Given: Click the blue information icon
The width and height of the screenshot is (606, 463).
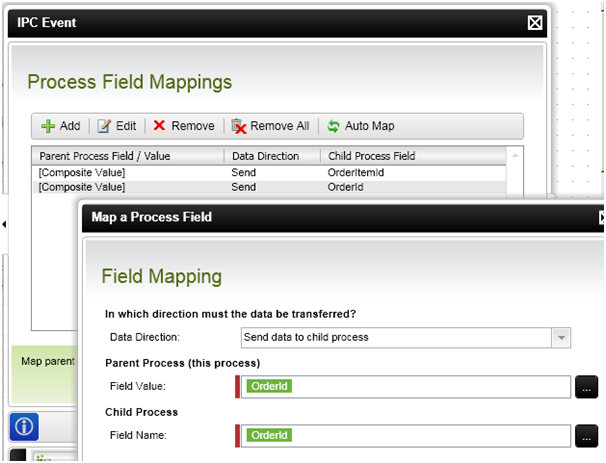Looking at the screenshot, I should [24, 427].
